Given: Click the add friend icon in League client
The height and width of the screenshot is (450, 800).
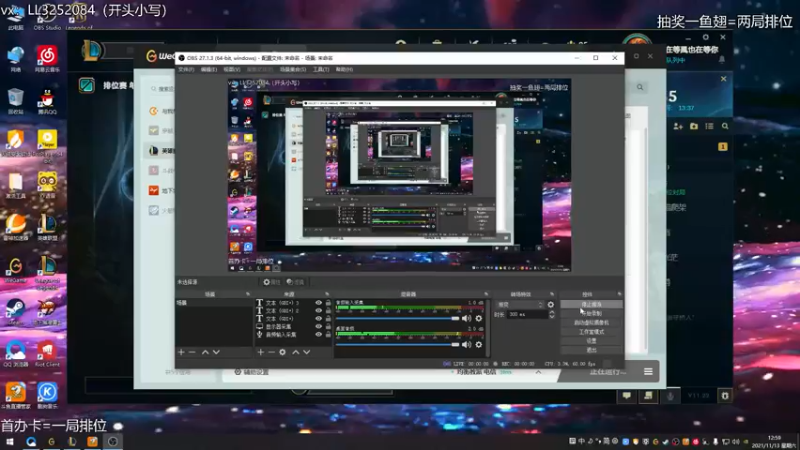Looking at the screenshot, I should pos(678,126).
